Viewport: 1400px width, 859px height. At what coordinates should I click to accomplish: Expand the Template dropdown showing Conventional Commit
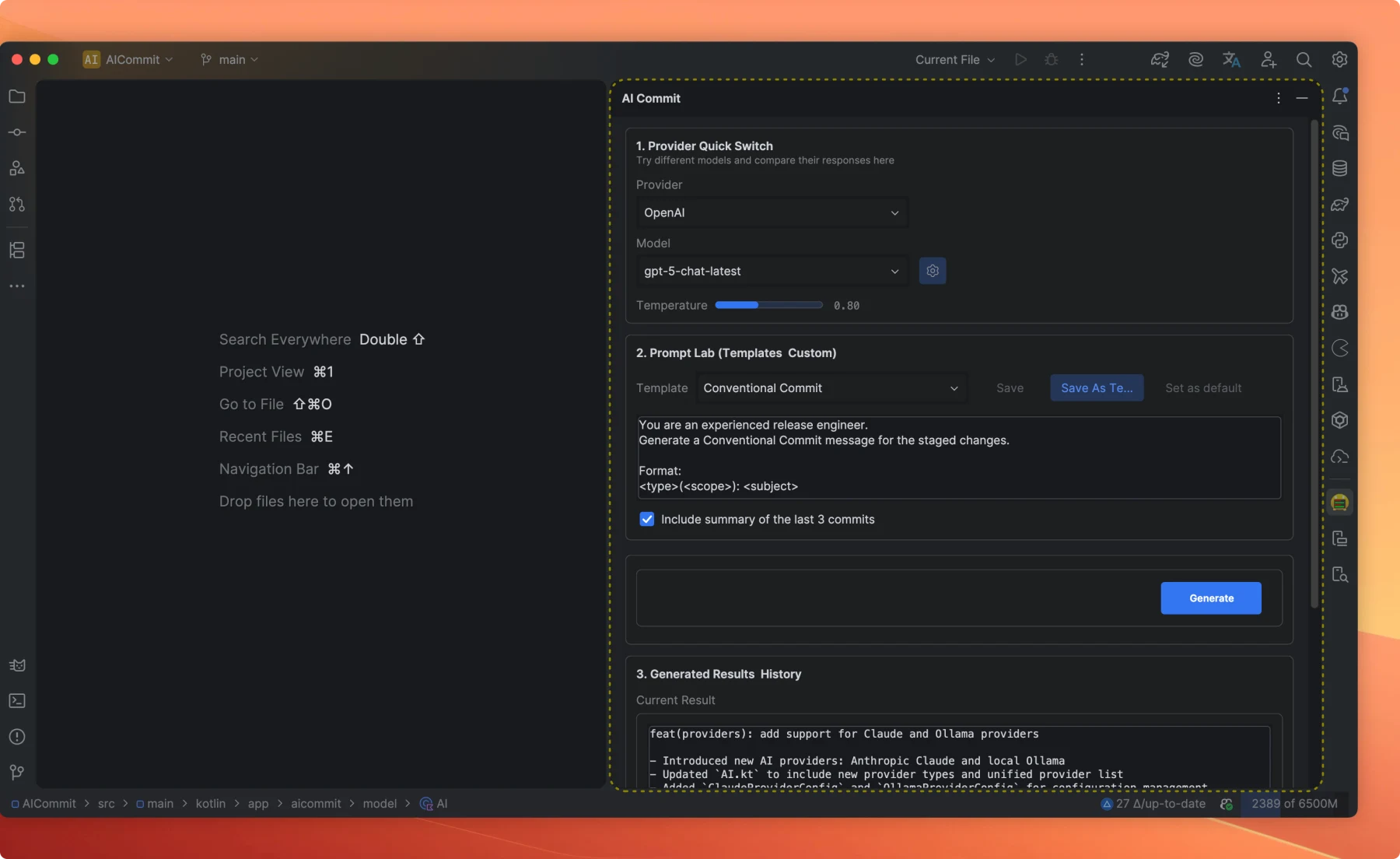831,387
